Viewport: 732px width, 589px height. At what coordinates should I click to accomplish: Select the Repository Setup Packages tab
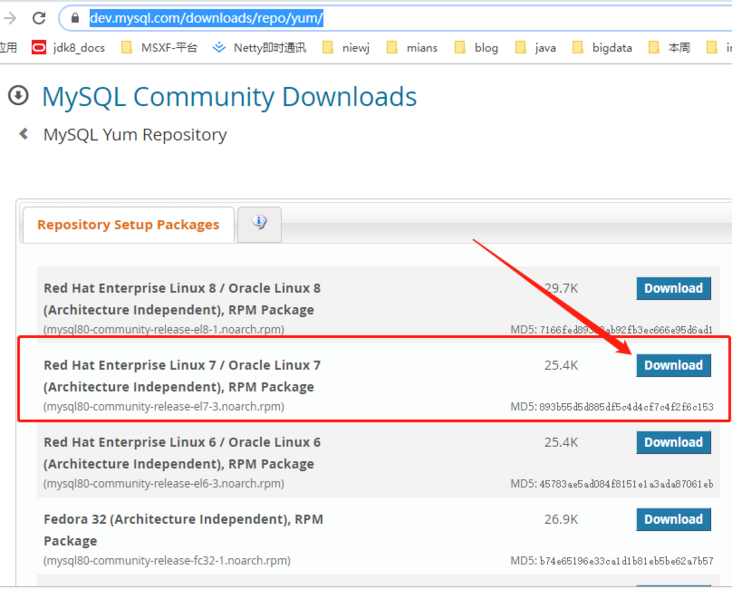(x=128, y=225)
